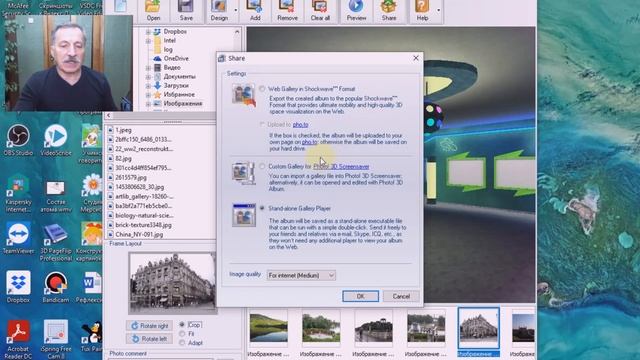Click the Custom Gallery option icon

244,173
